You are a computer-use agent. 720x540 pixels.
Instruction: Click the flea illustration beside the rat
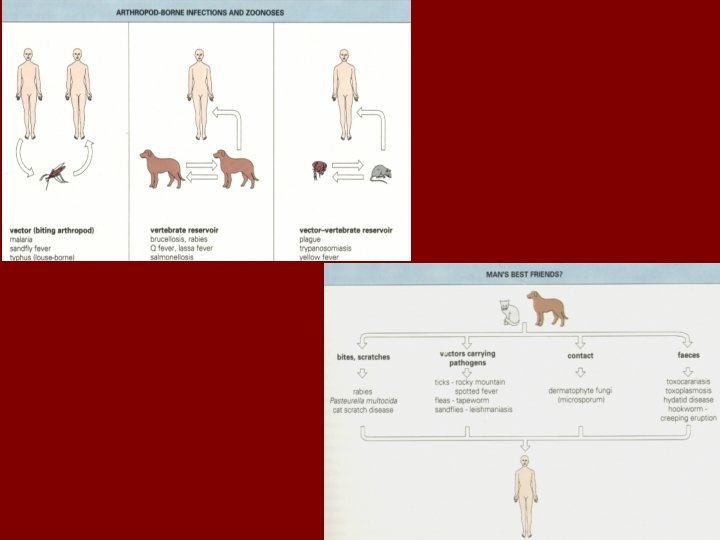[x=319, y=170]
